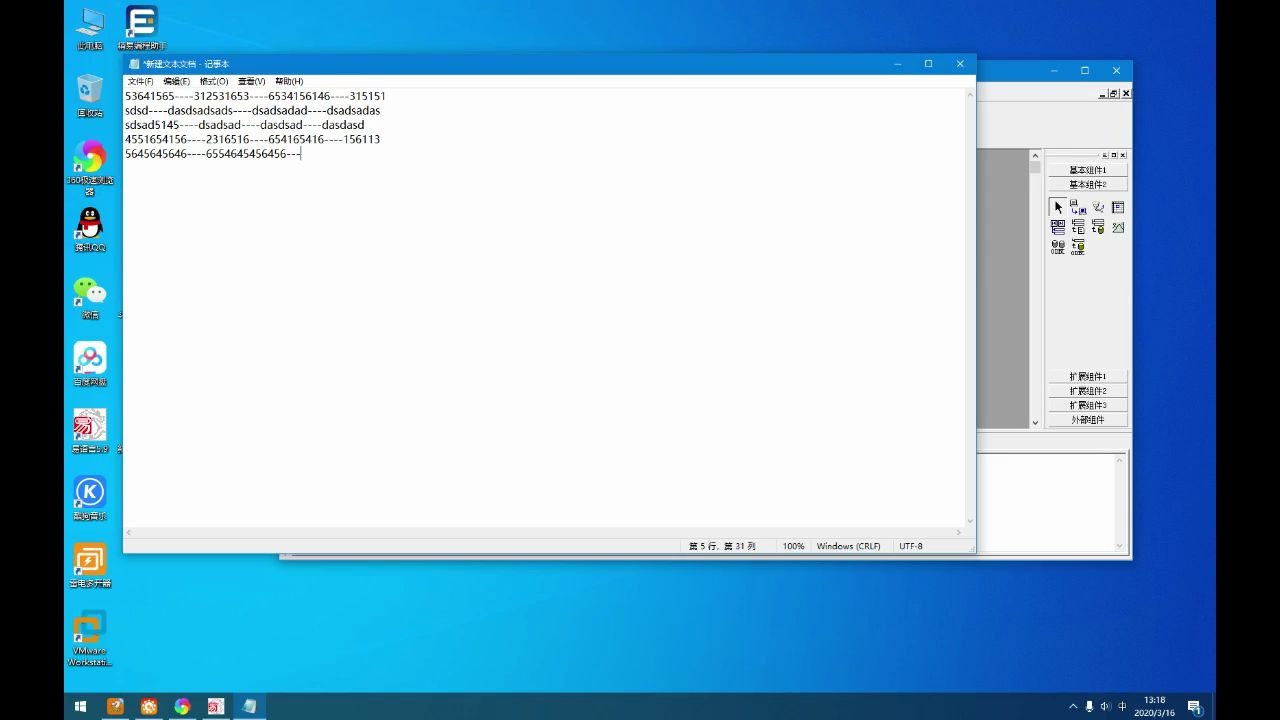Viewport: 1280px width, 720px height.
Task: Click left arrow of Notepad horizontal scrollbar
Action: 129,533
